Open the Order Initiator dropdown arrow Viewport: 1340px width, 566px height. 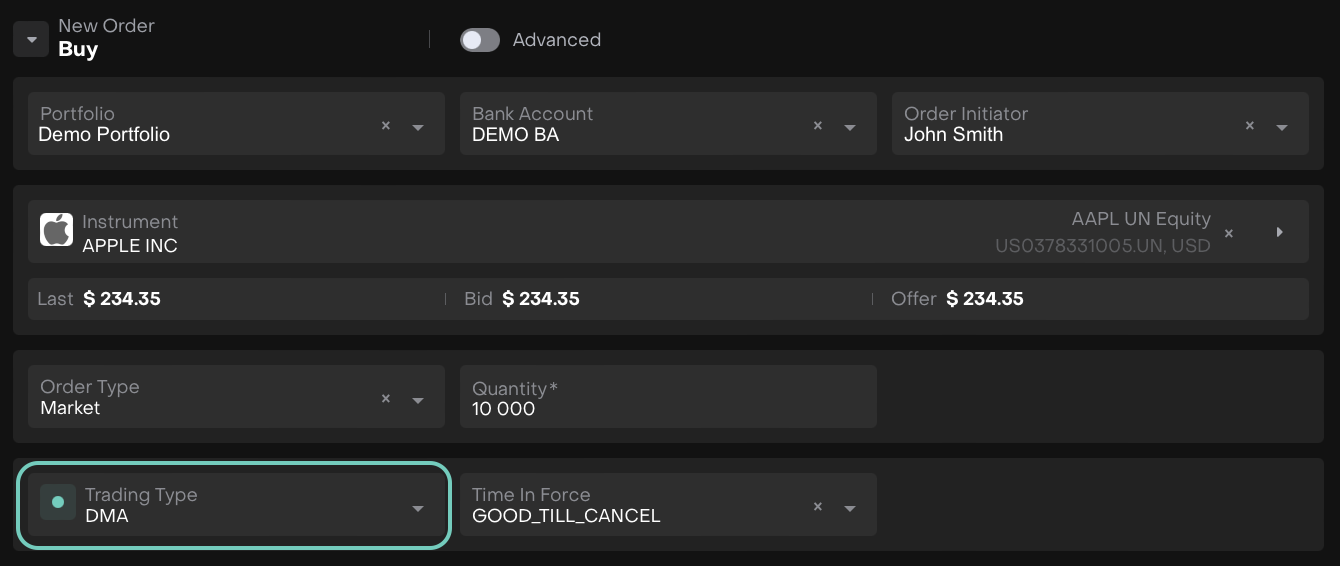tap(1282, 127)
